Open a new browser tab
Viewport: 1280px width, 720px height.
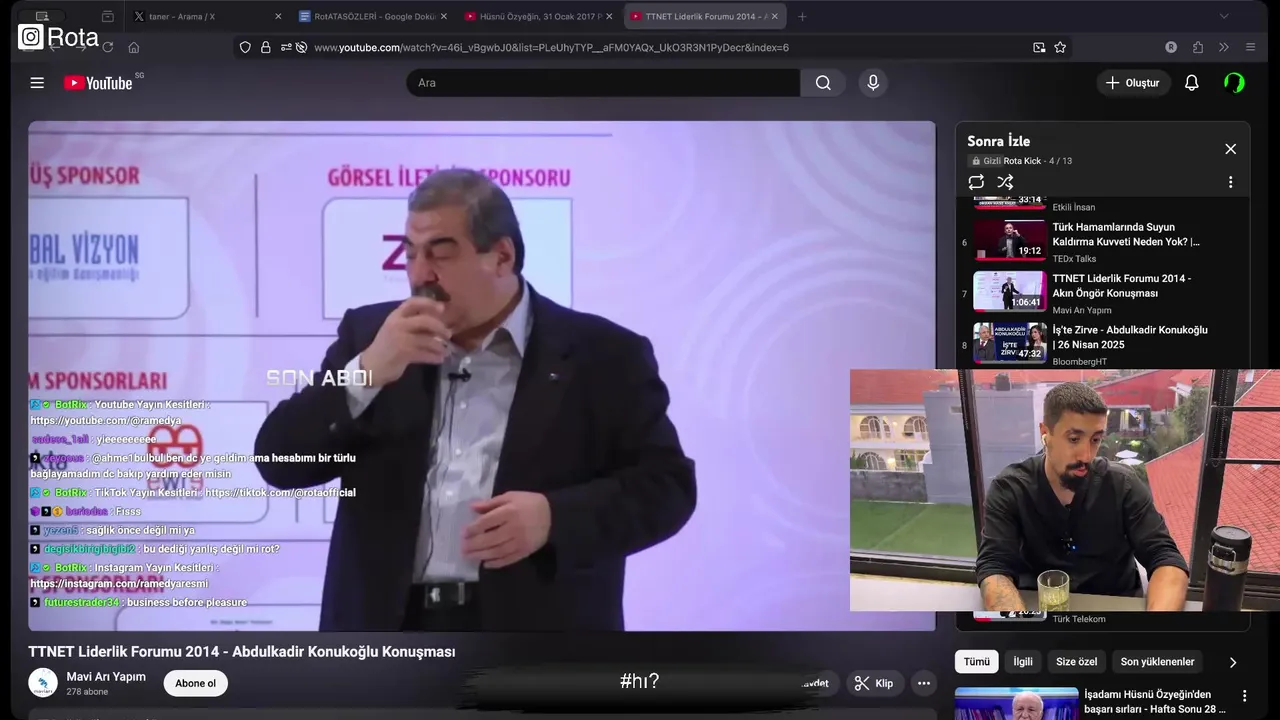(x=802, y=17)
